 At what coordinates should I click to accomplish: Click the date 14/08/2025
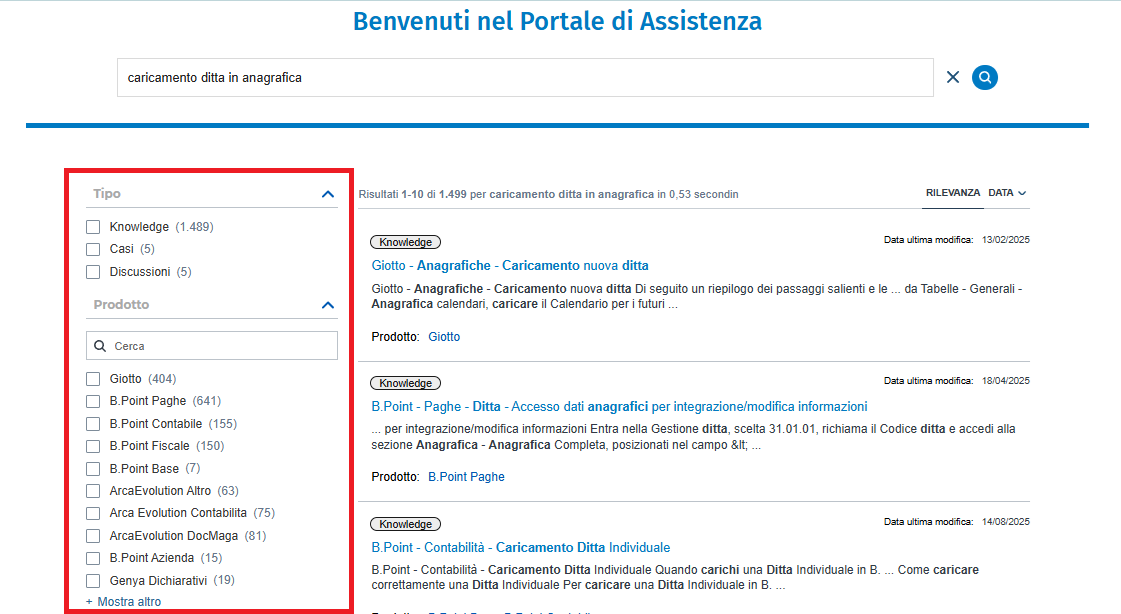[1005, 522]
